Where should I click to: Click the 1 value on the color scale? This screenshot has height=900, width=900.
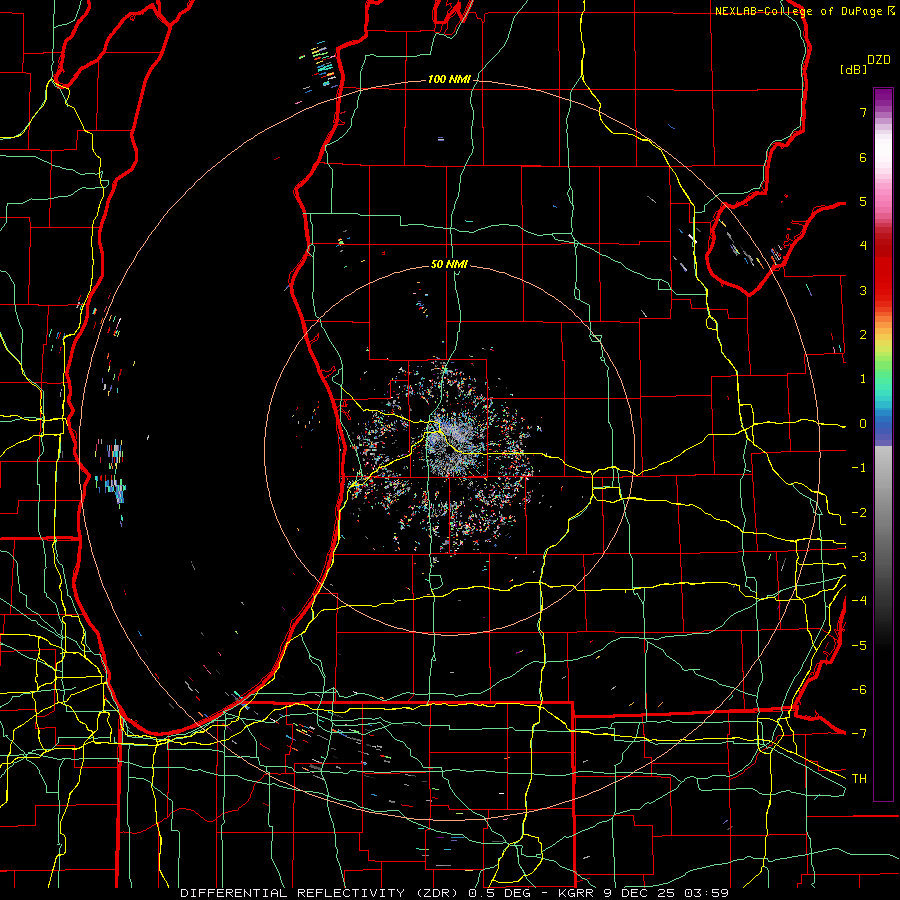pyautogui.click(x=863, y=379)
